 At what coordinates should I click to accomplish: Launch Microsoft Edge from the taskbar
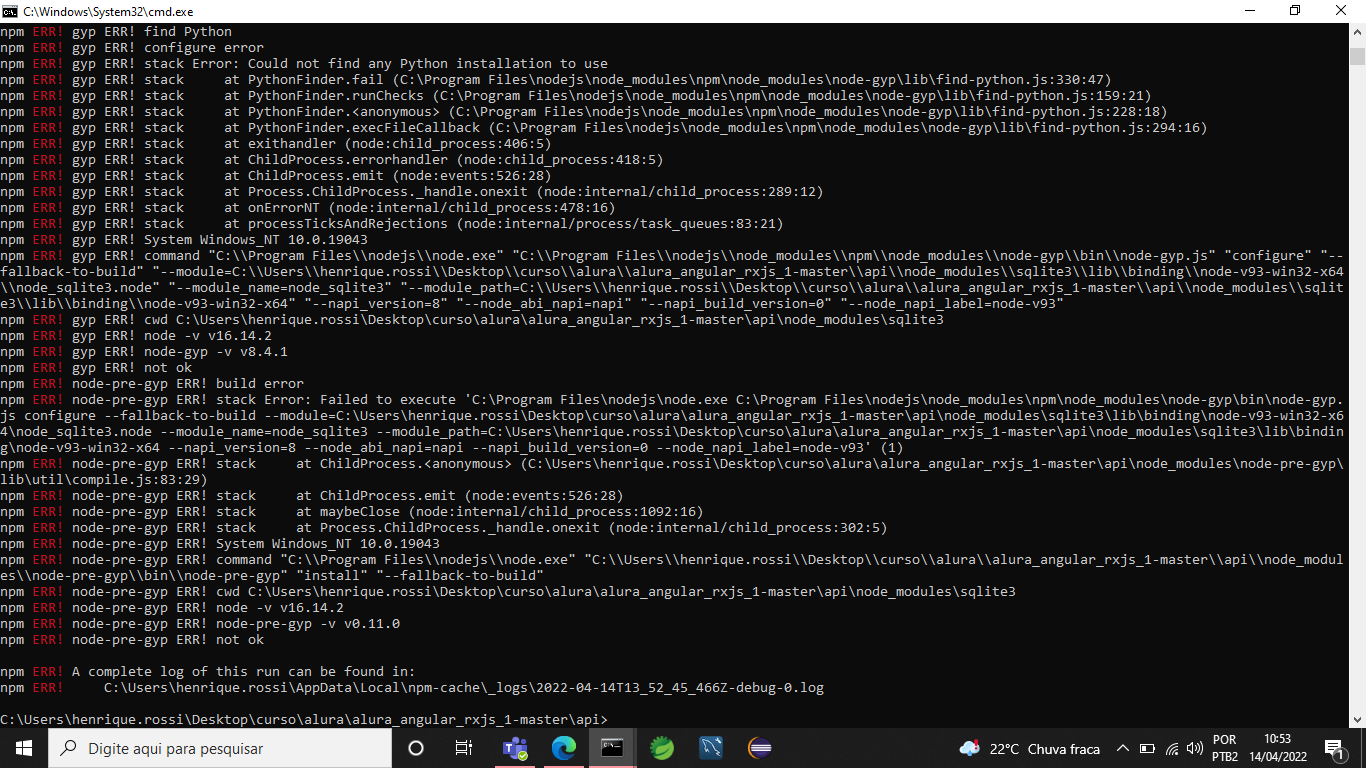point(564,748)
